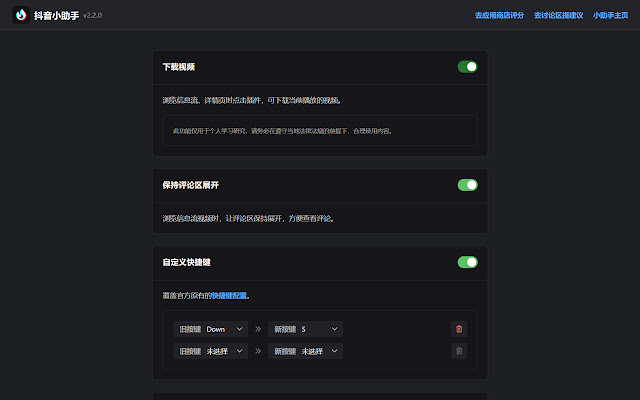Click the 下载视频 heading

pyautogui.click(x=179, y=67)
